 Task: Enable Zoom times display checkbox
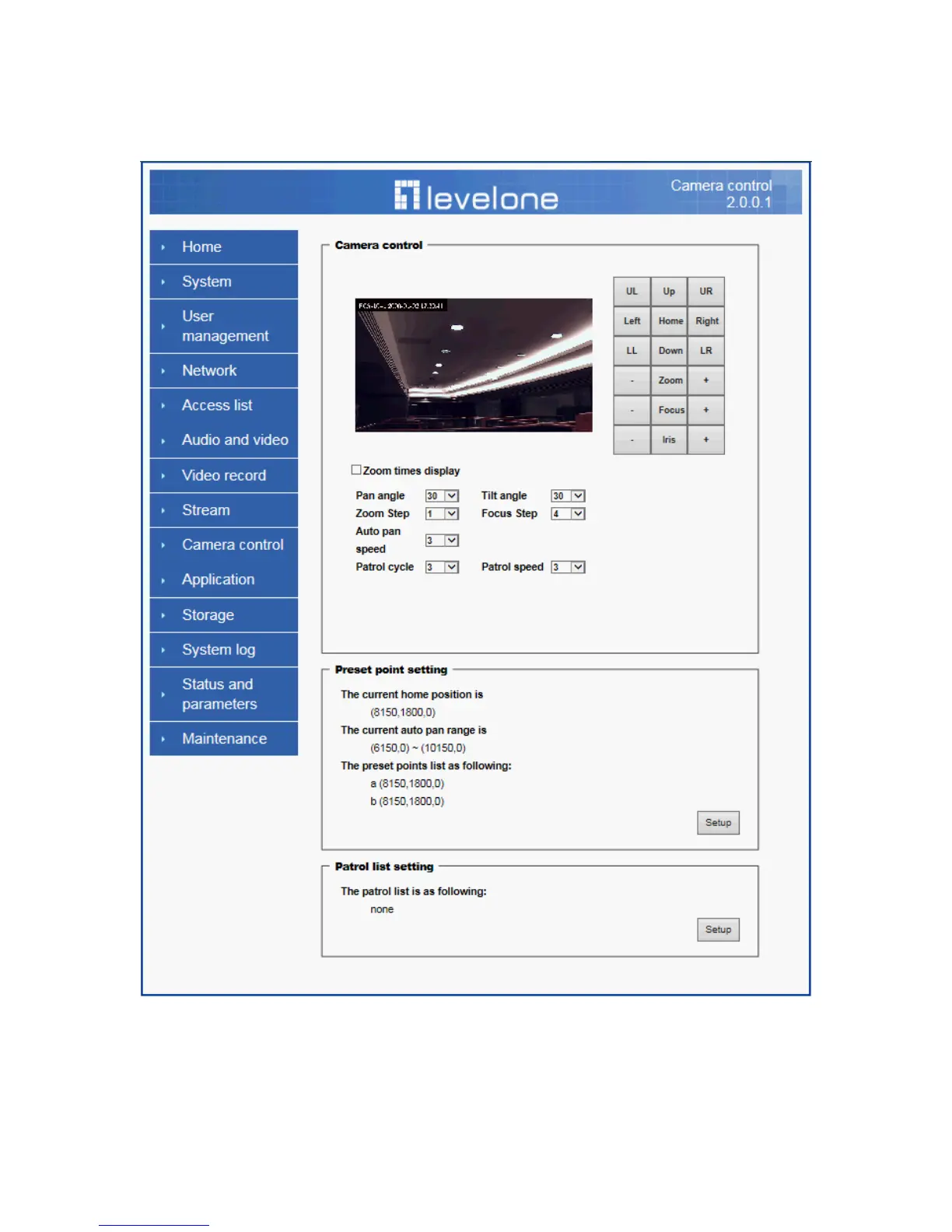[x=356, y=470]
